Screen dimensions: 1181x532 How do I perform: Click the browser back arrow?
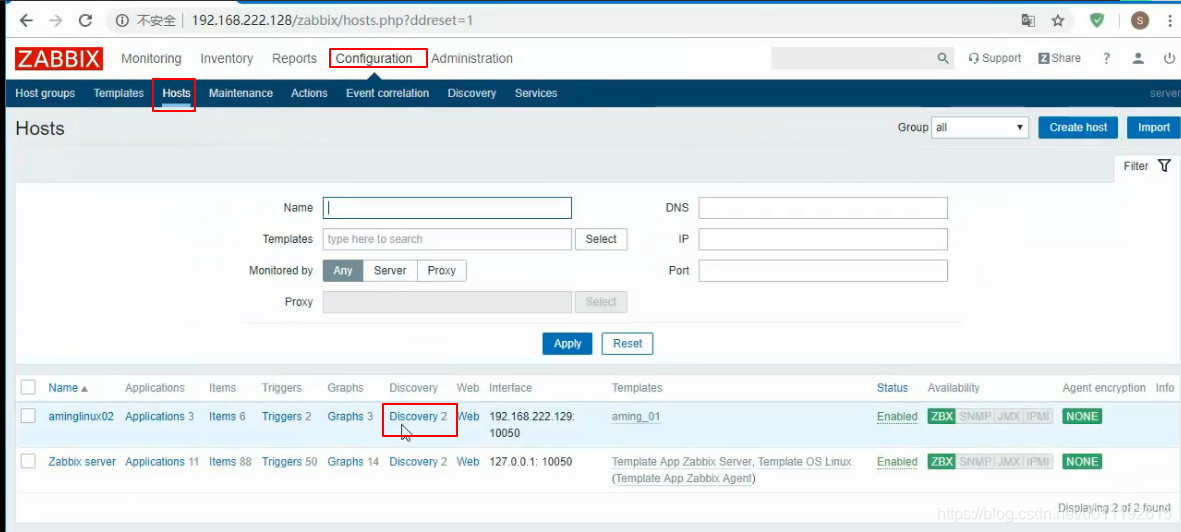click(x=26, y=20)
